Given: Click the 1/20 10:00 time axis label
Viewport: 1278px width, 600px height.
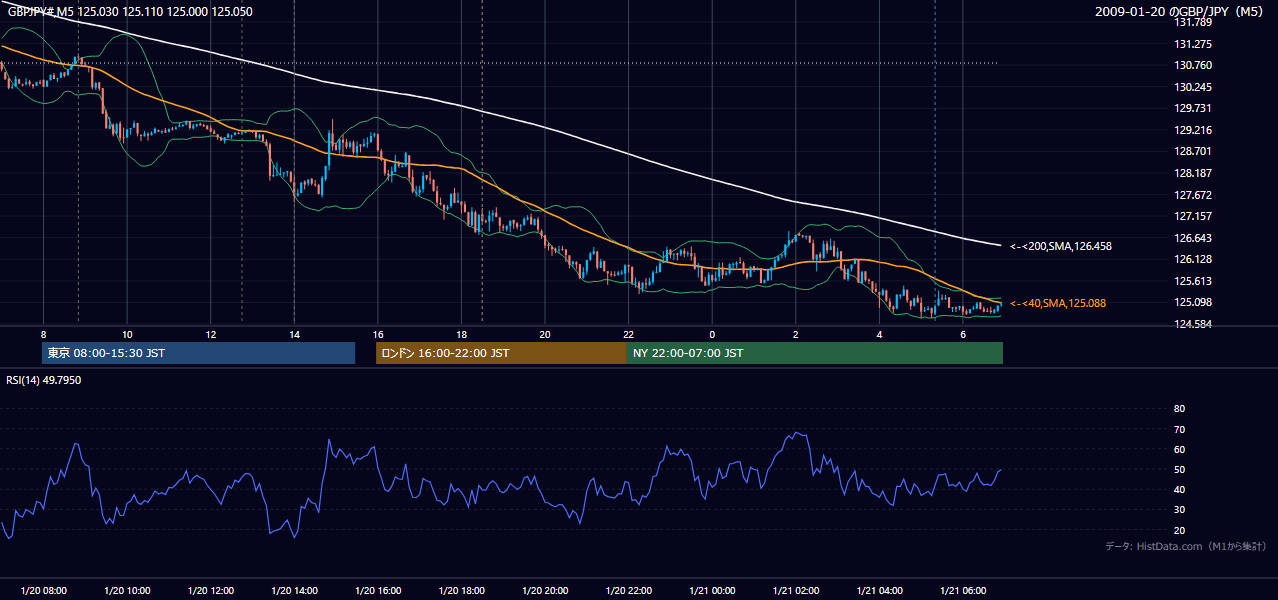Looking at the screenshot, I should [x=127, y=591].
